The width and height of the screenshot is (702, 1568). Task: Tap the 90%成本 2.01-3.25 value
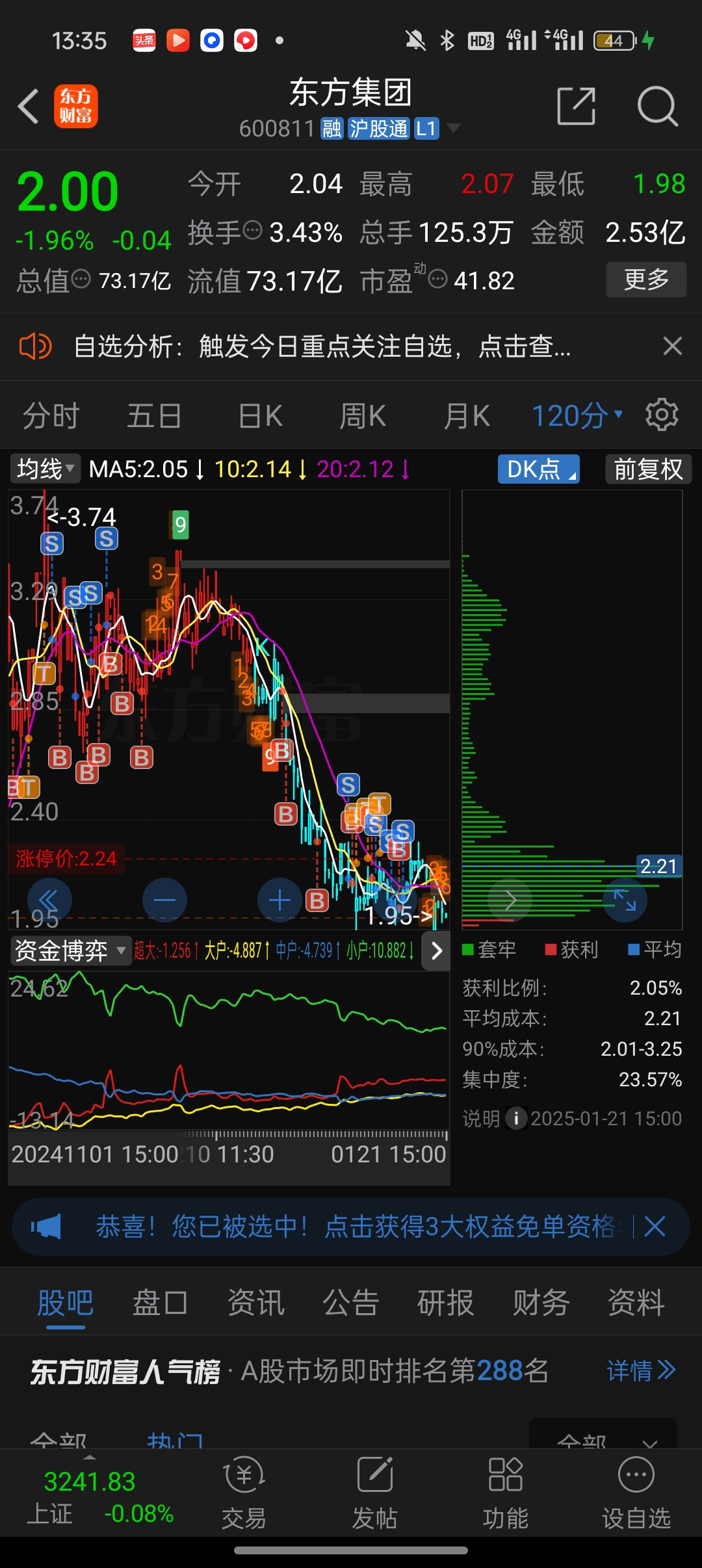[x=641, y=1049]
